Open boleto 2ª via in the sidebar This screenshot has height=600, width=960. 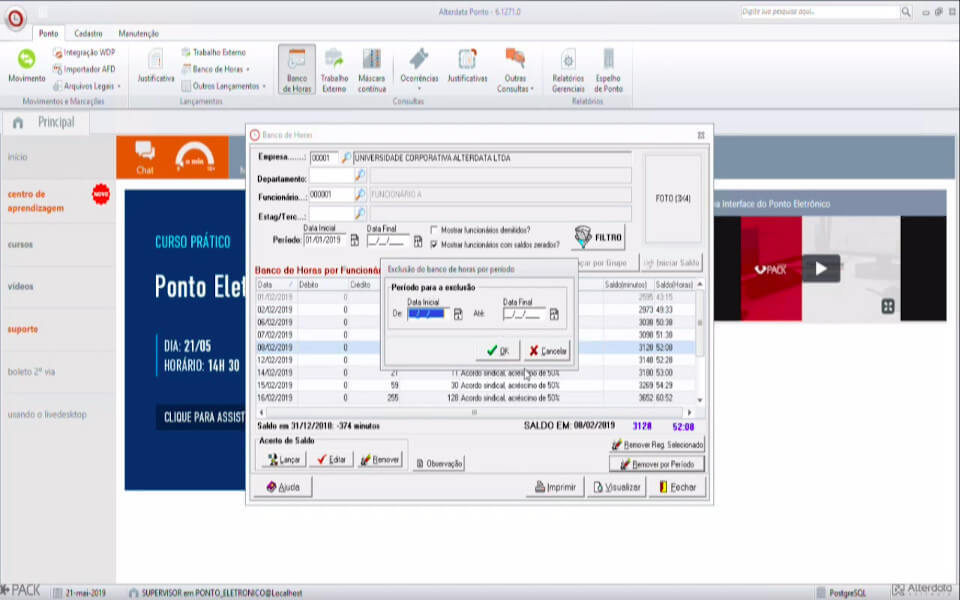pos(31,372)
